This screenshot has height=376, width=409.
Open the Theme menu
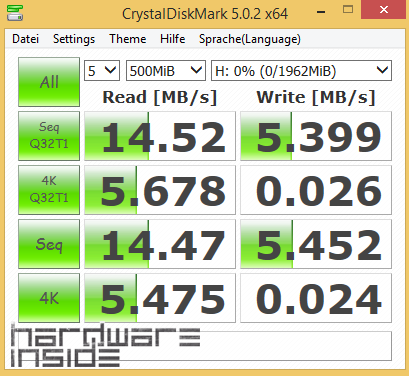point(128,39)
